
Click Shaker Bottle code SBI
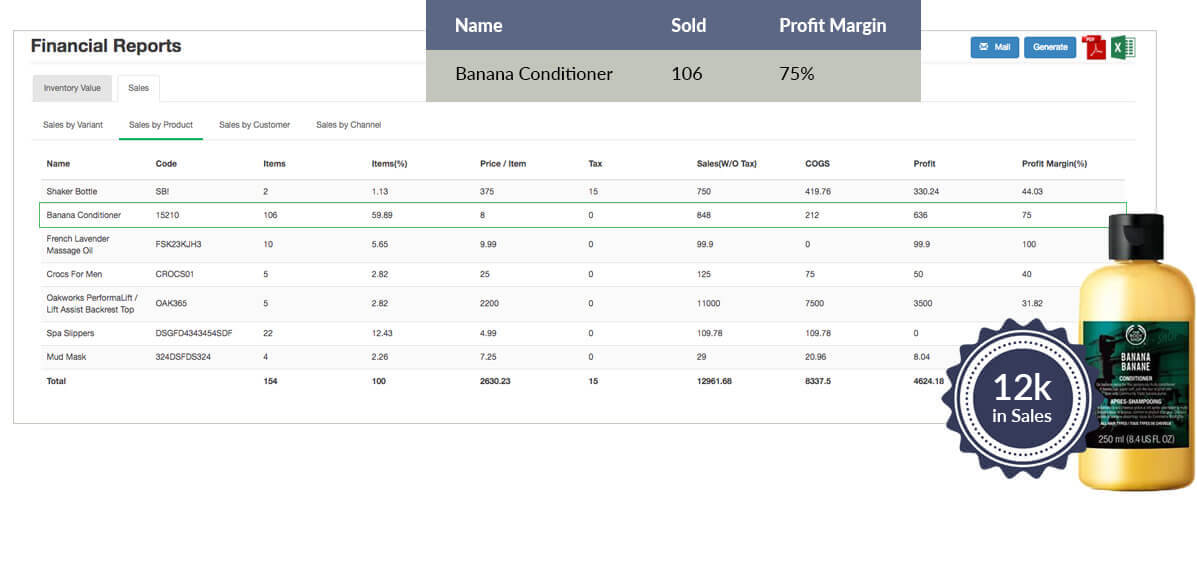162,192
